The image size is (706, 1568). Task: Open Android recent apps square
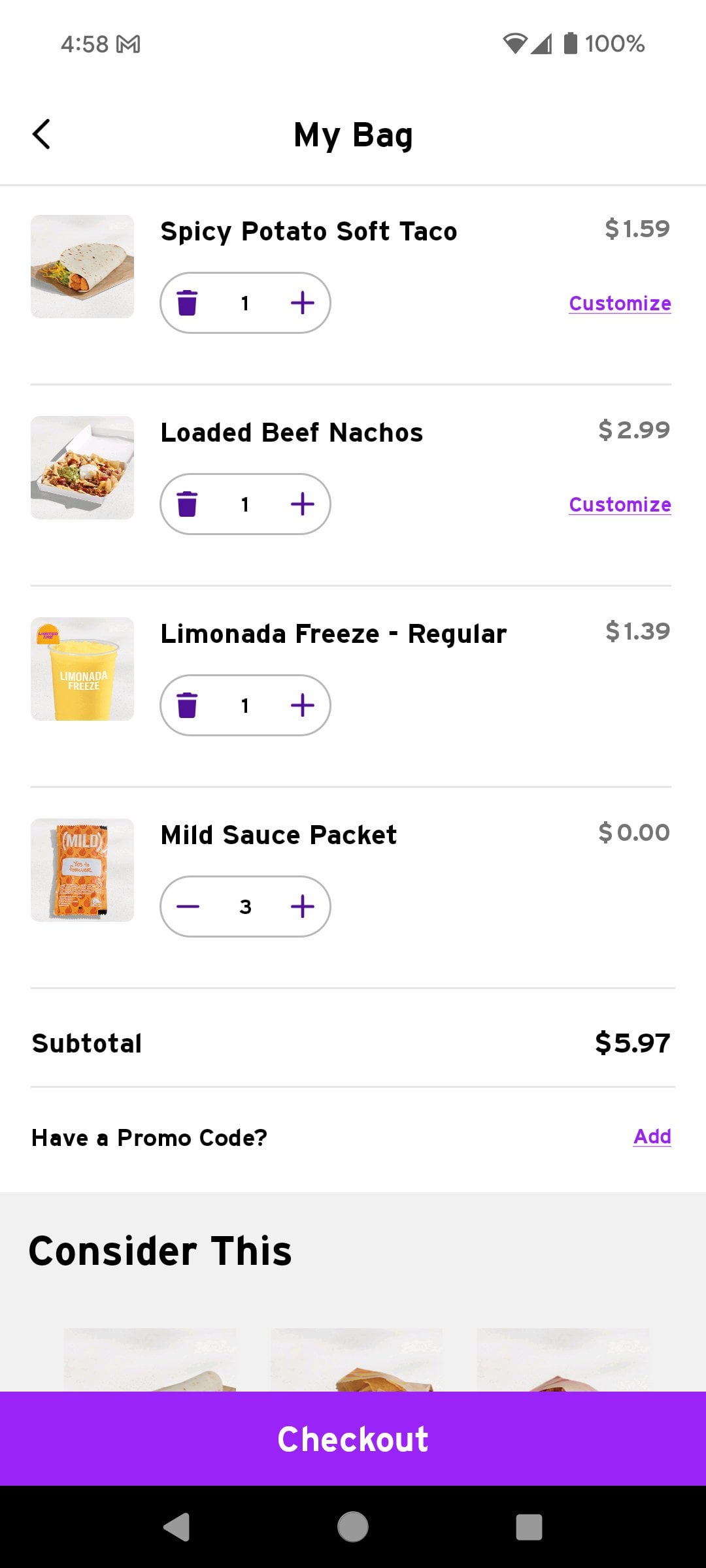point(529,1527)
